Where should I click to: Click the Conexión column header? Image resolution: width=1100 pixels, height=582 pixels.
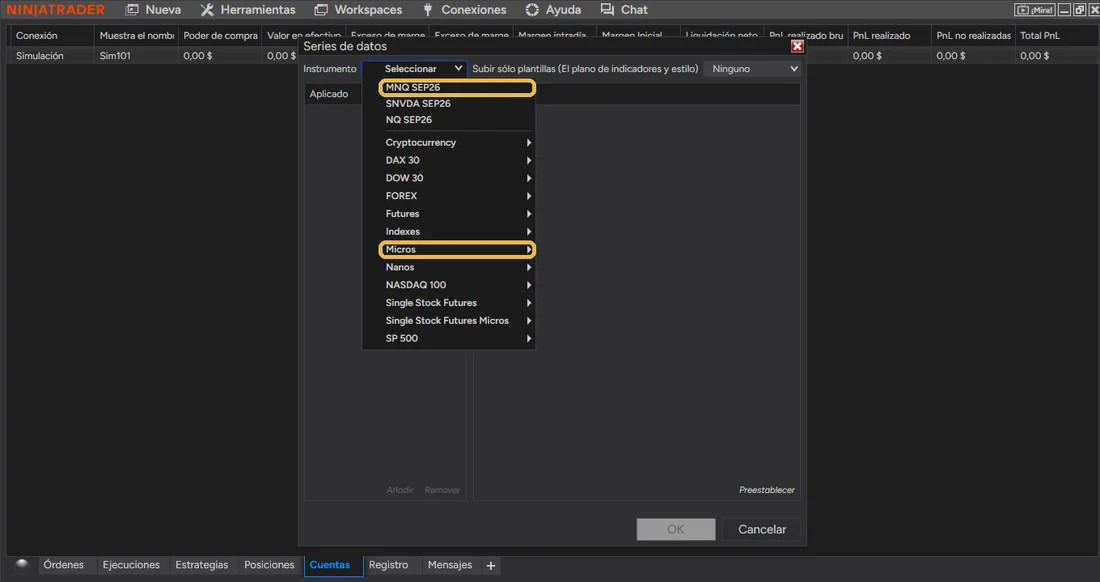click(51, 36)
